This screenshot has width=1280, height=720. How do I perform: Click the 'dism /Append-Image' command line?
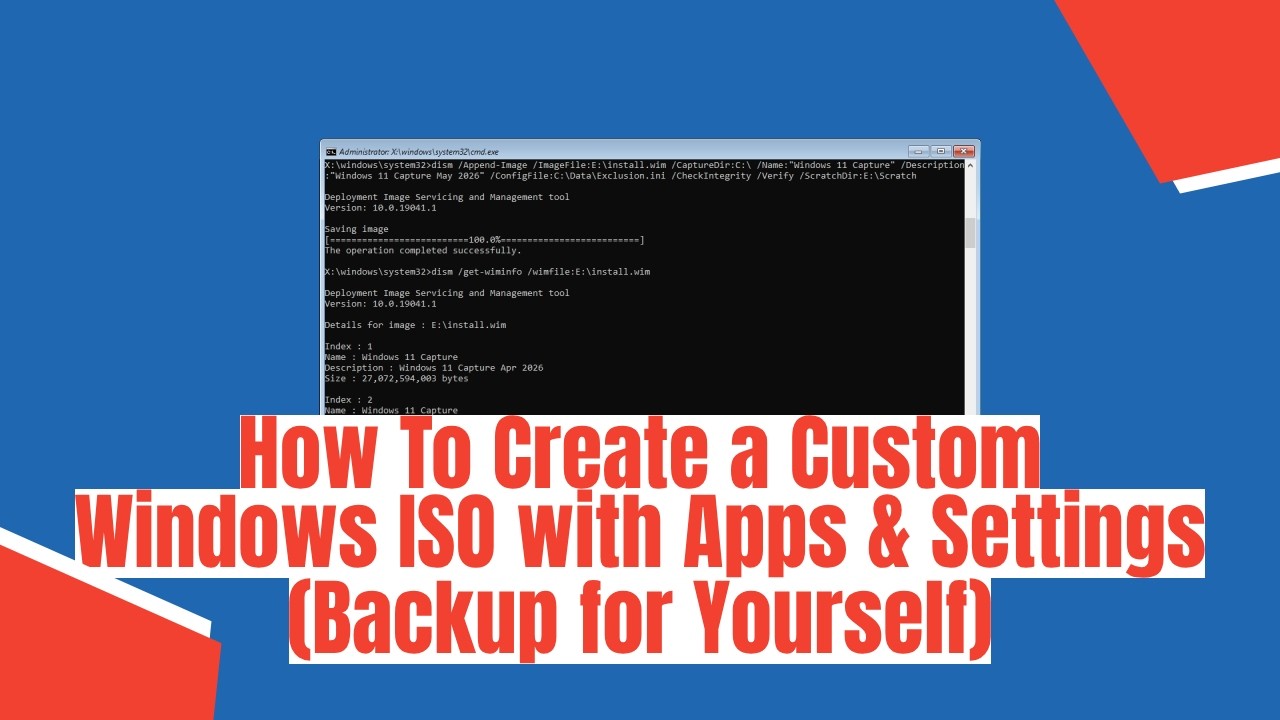click(645, 165)
